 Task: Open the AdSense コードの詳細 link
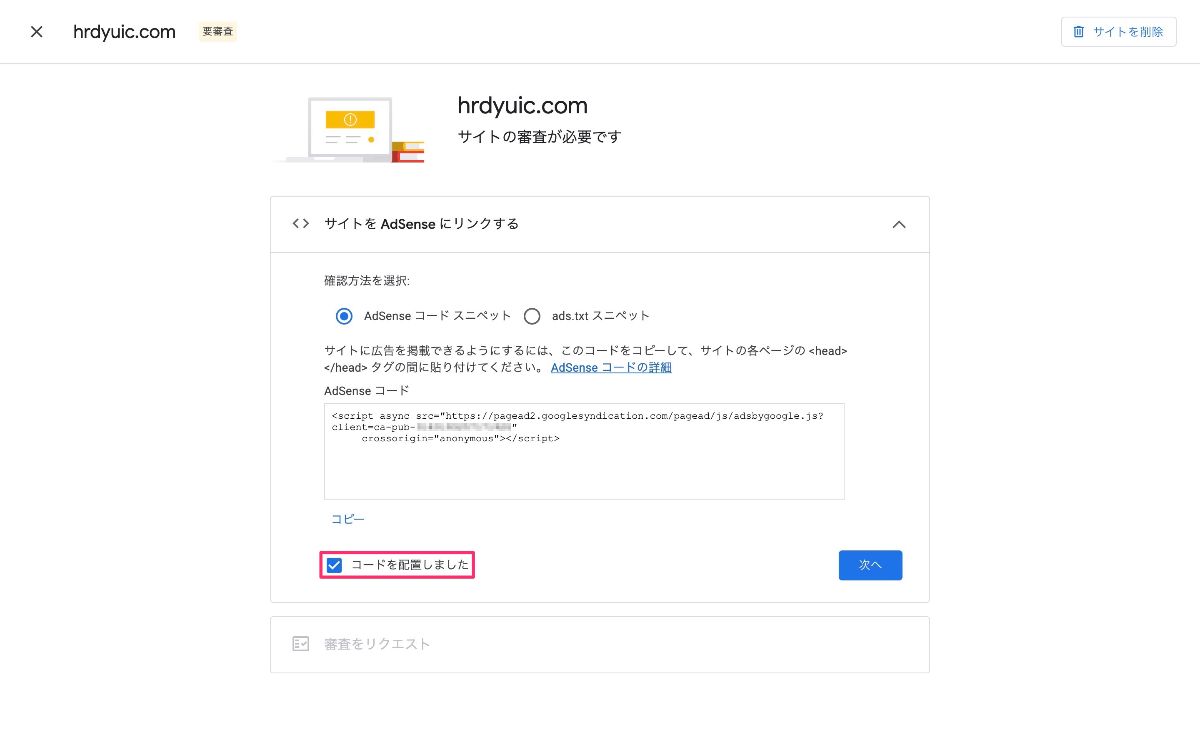611,368
